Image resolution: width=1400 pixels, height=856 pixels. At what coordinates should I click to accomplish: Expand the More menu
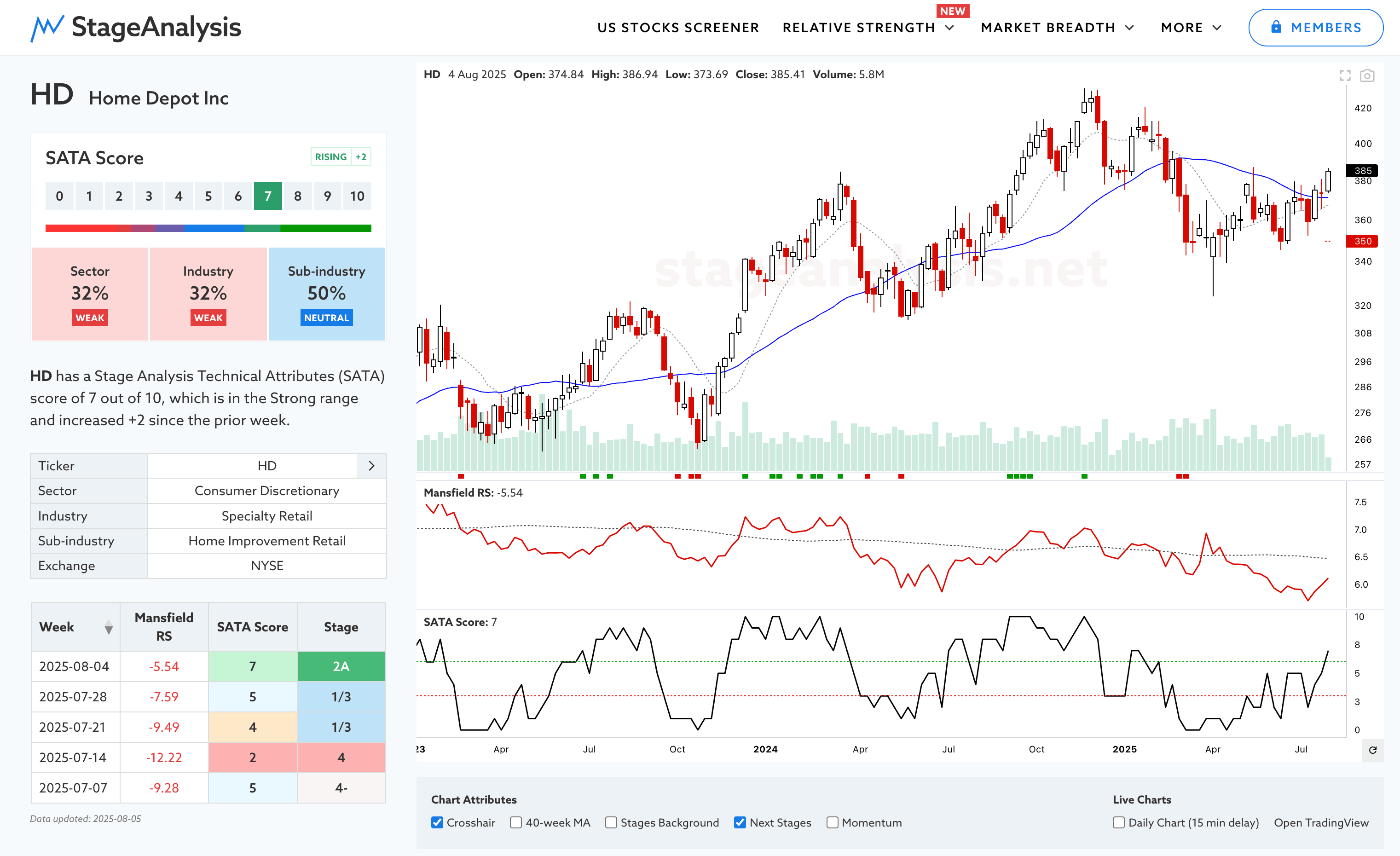1192,28
